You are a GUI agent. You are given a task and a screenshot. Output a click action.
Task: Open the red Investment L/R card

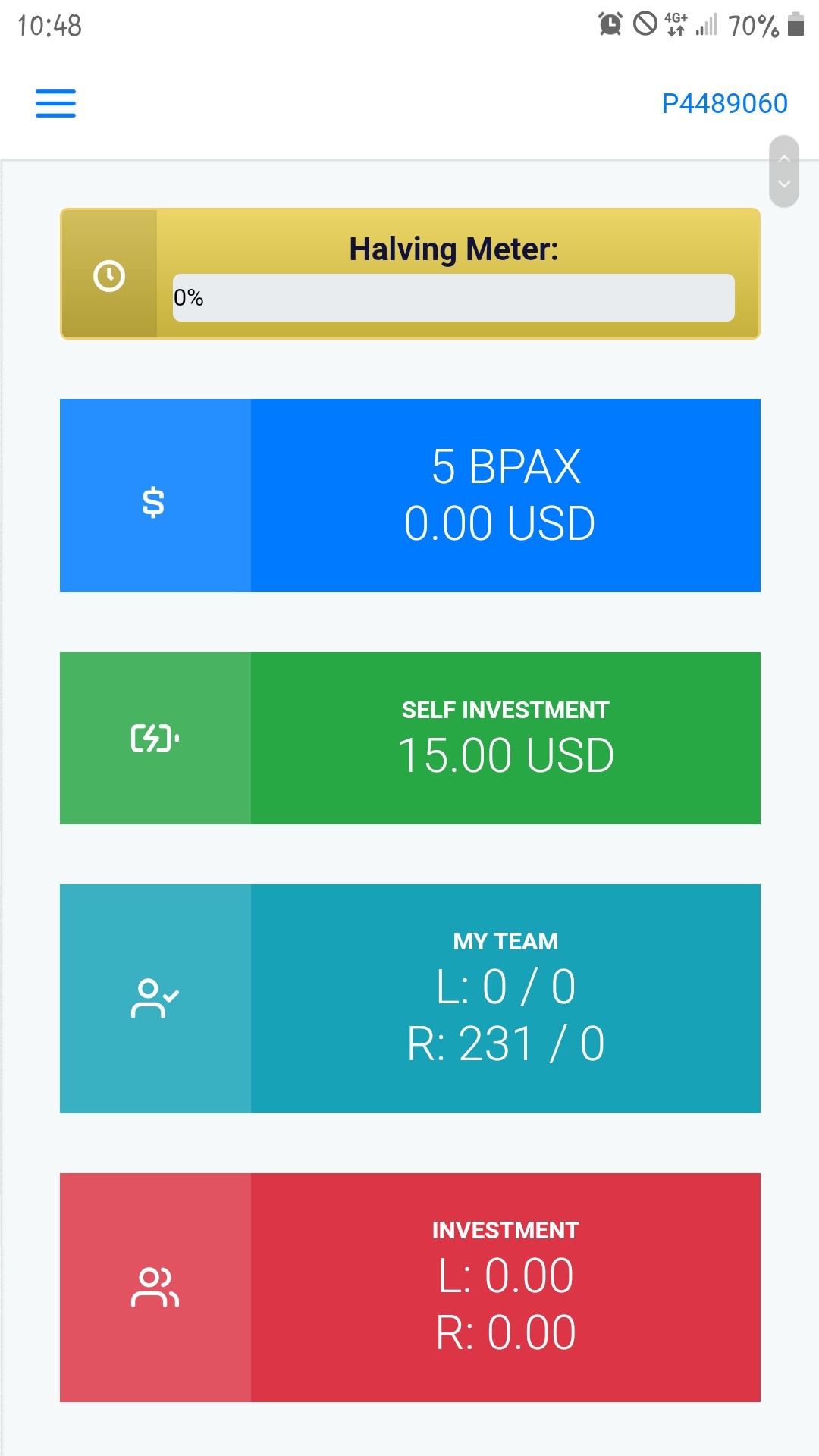(x=410, y=1288)
